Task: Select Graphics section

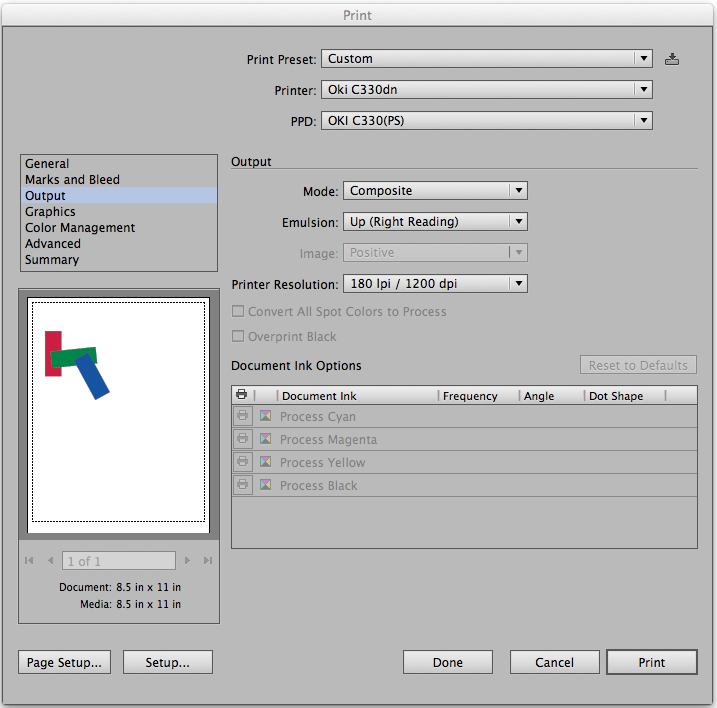Action: (119, 212)
